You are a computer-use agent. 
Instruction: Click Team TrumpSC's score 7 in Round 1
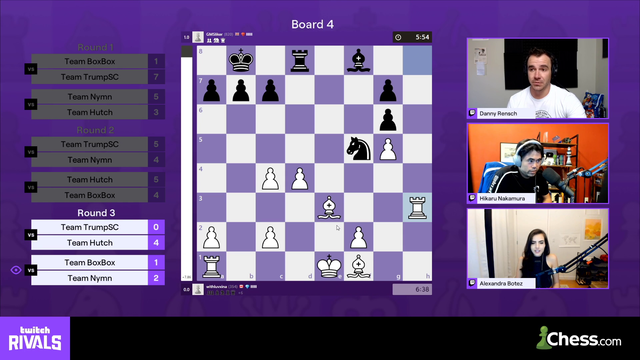coord(156,77)
